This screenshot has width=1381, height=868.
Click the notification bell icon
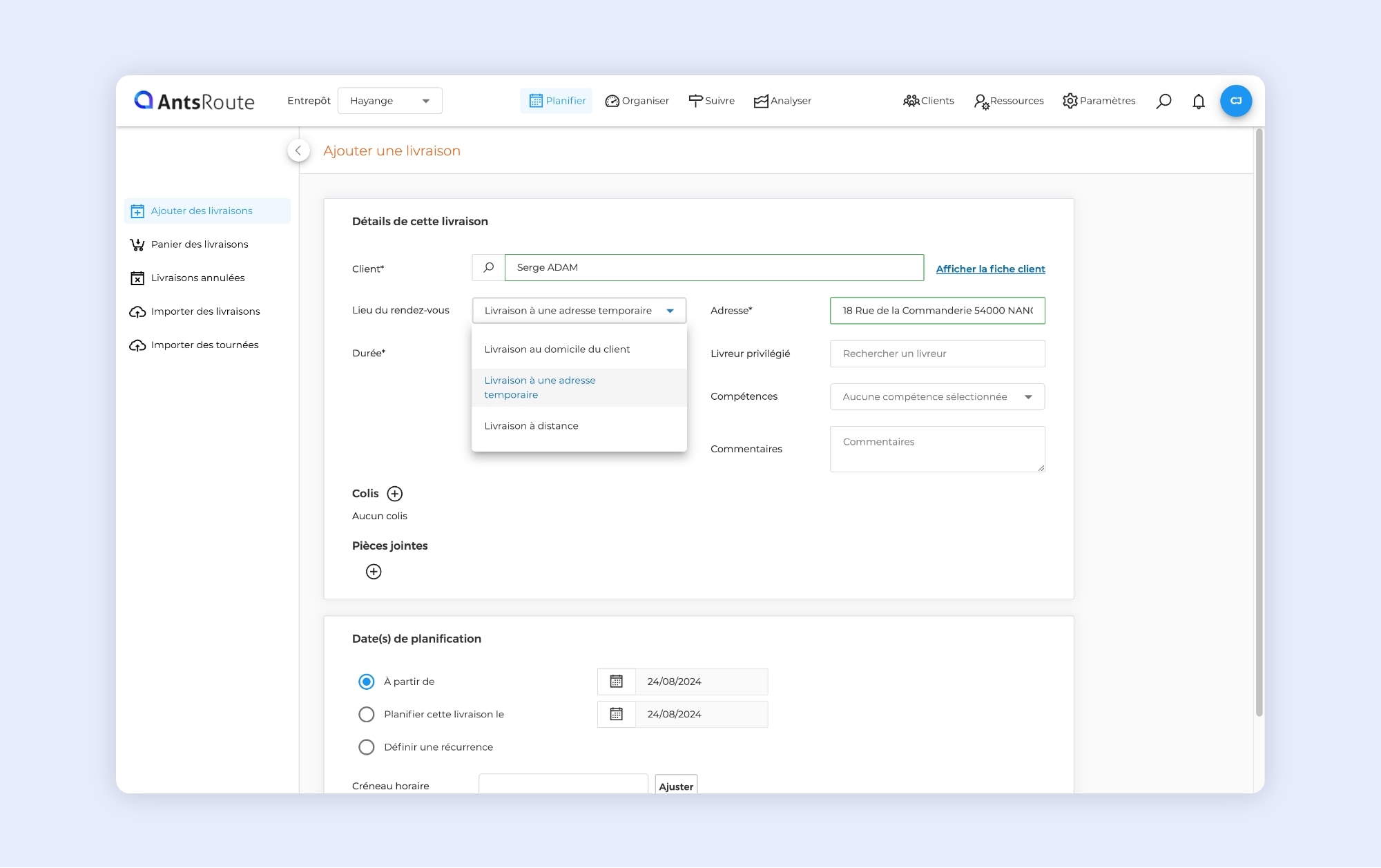point(1198,101)
